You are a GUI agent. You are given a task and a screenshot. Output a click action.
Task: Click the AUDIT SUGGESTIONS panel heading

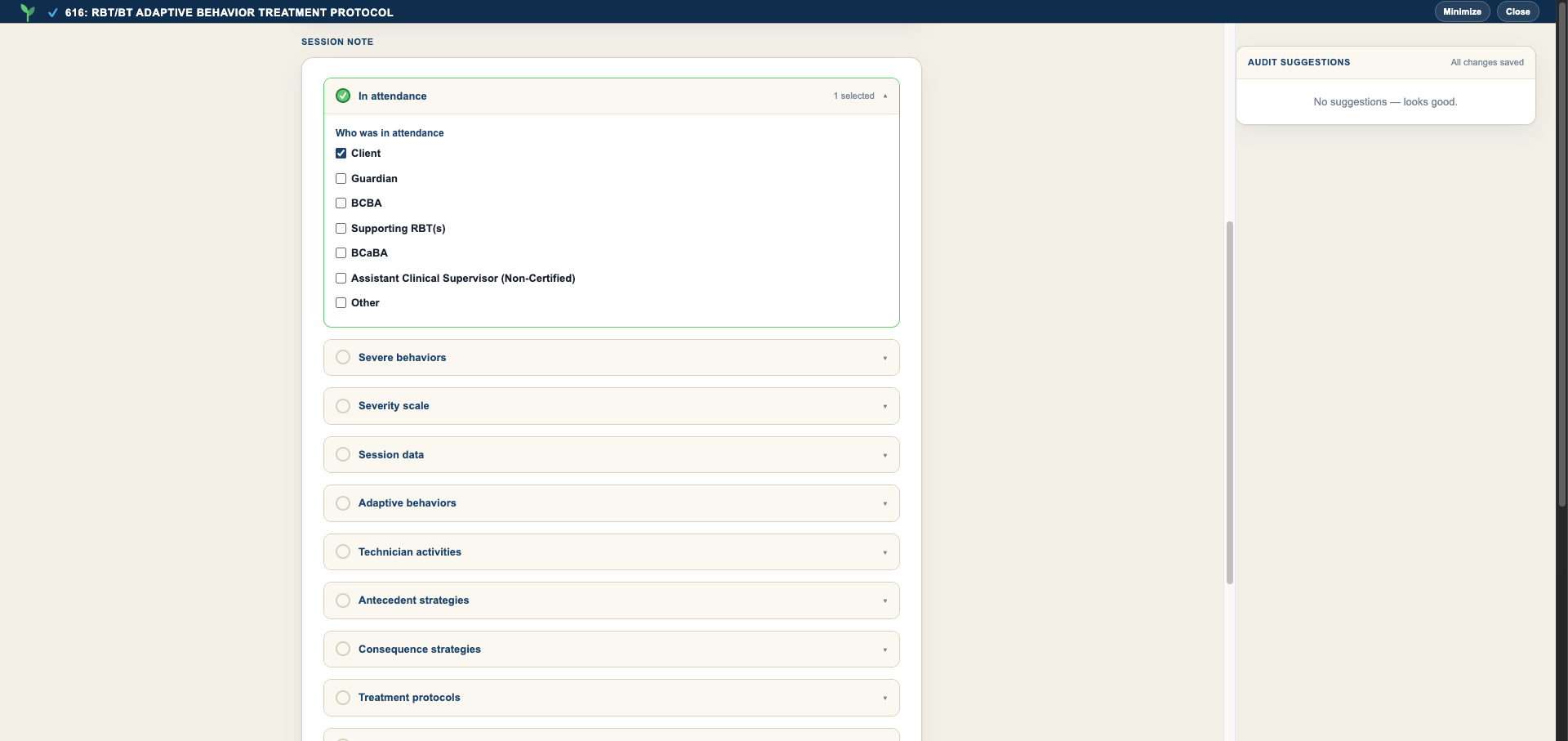pyautogui.click(x=1298, y=62)
